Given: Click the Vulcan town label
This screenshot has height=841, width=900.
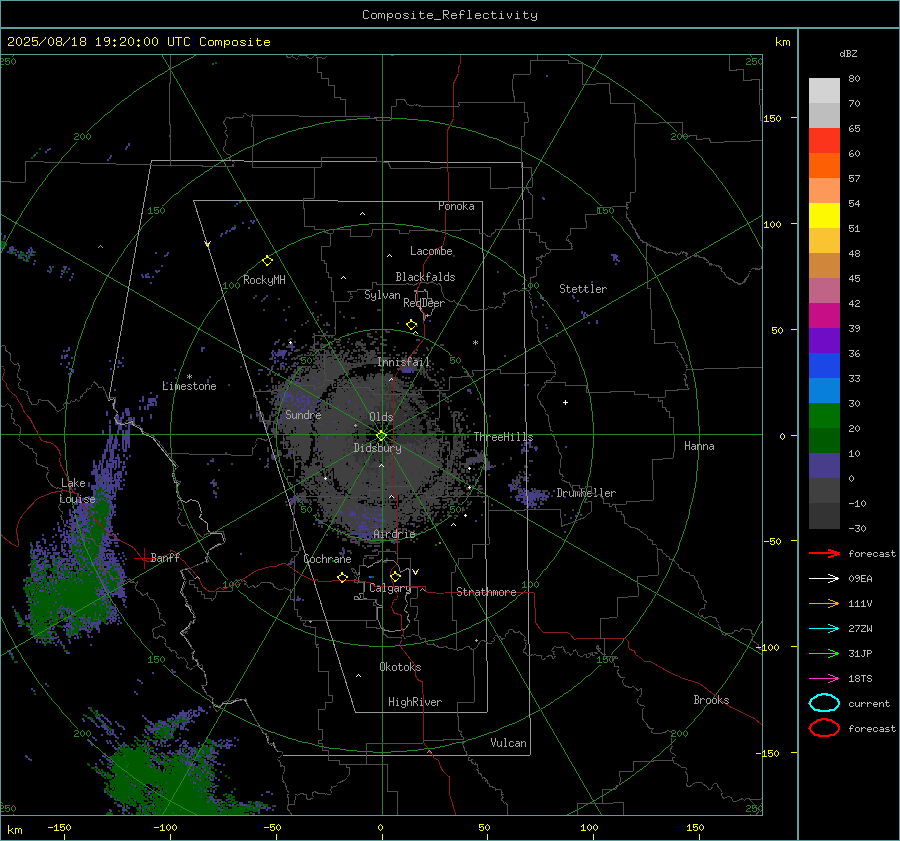Looking at the screenshot, I should tap(509, 743).
